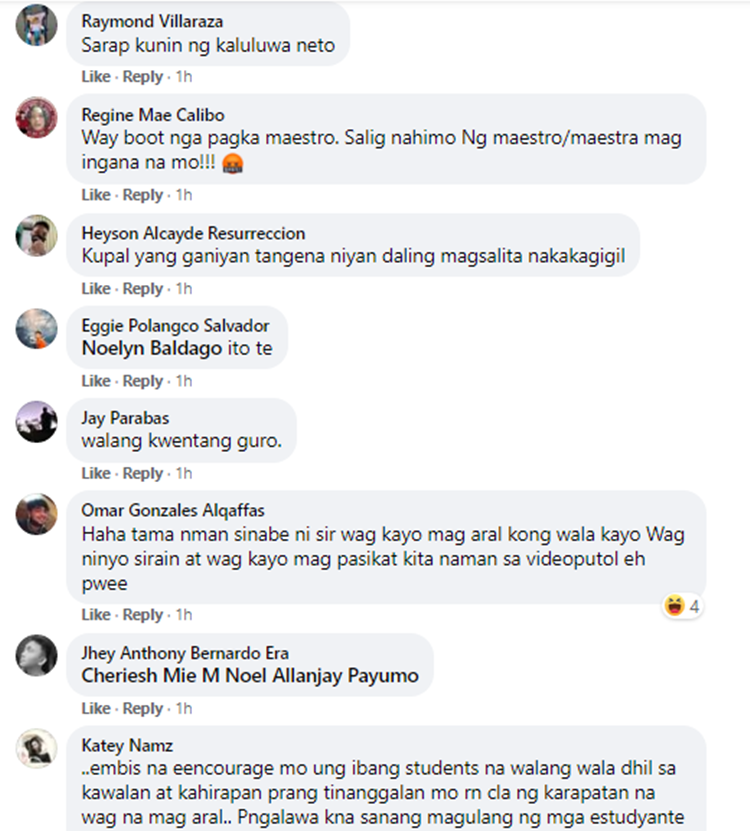750x831 pixels.
Task: Open Regine Mae Calibo's avatar
Action: pyautogui.click(x=36, y=118)
